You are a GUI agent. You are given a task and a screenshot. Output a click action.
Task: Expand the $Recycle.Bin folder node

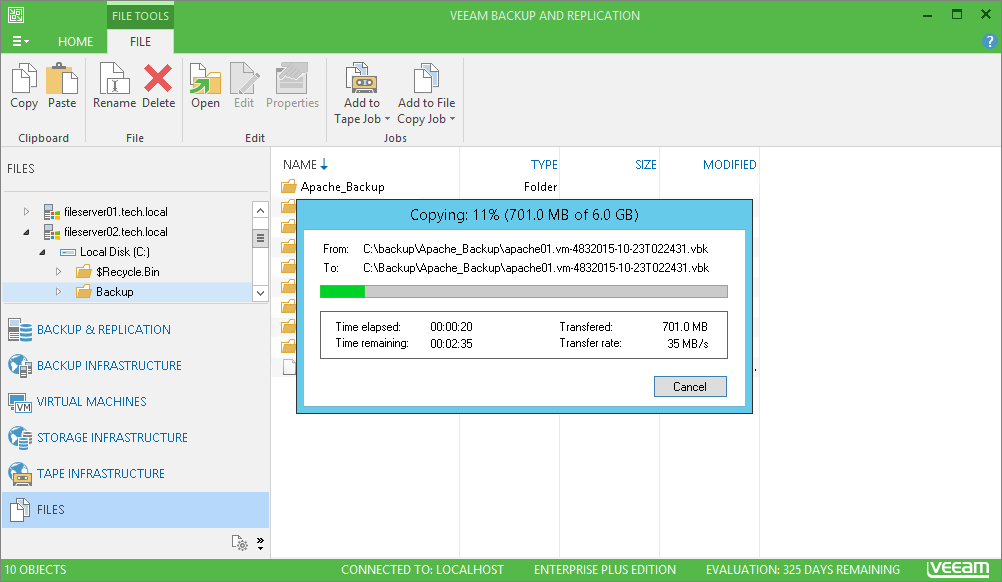pos(58,272)
